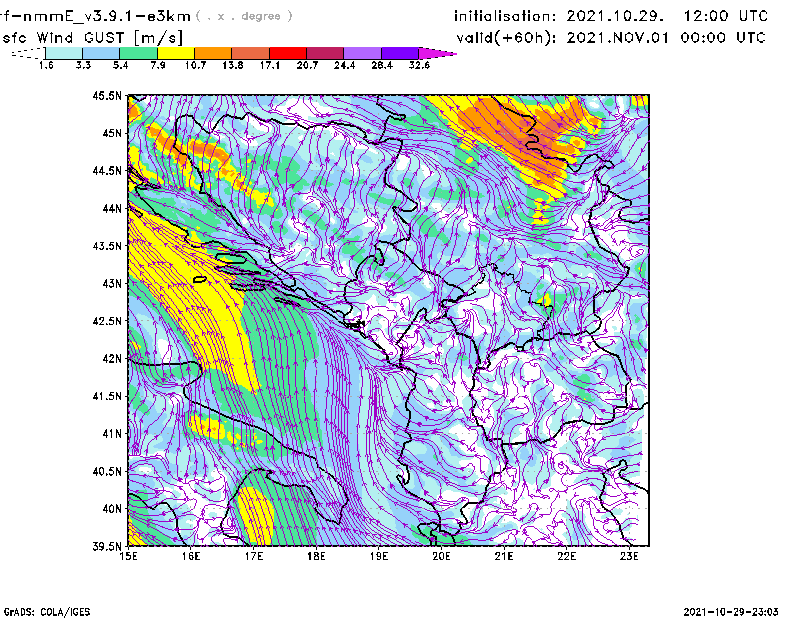
Task: Click the green 5.4–7.9 legend swatch
Action: coord(138,53)
